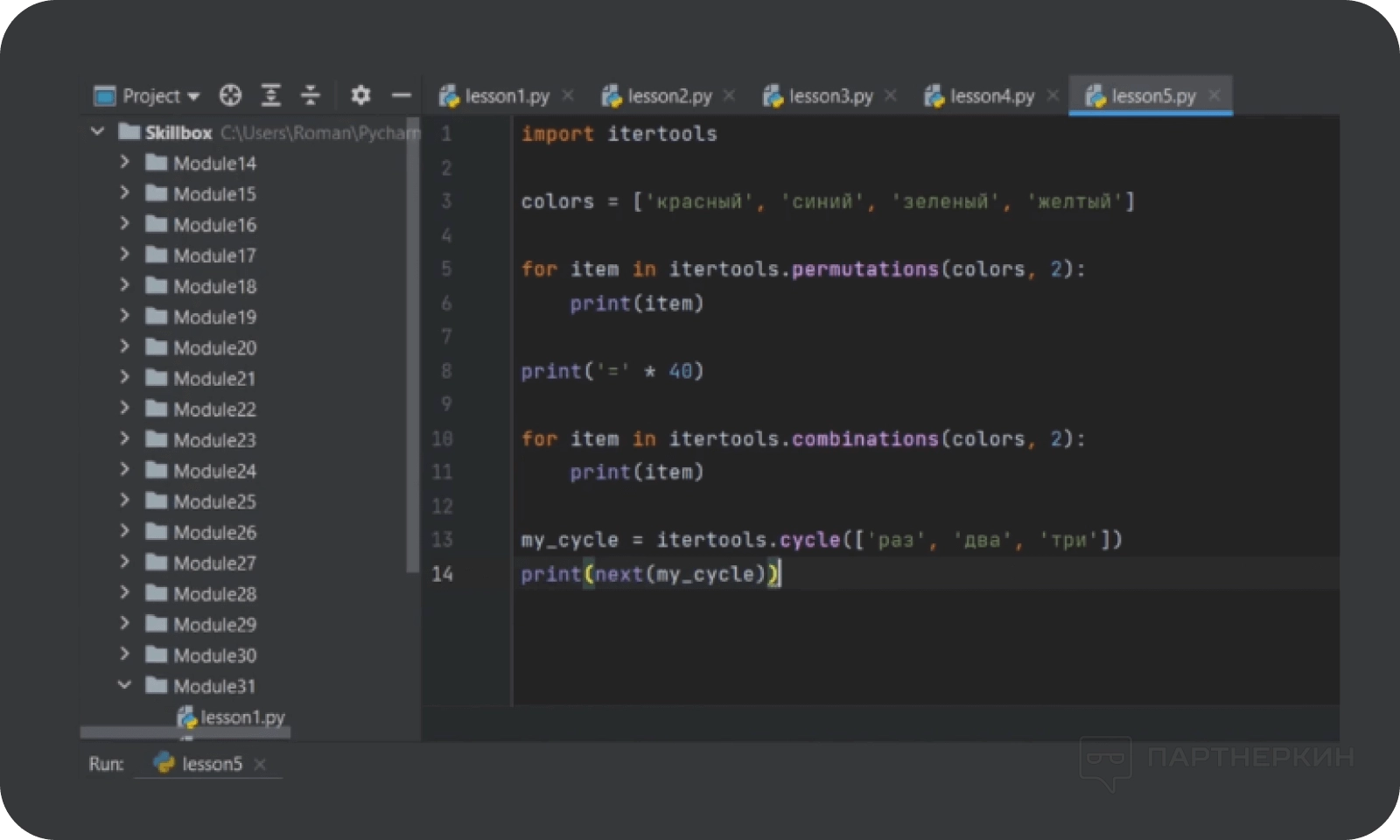Close the lesson3.py editor tab
The width and height of the screenshot is (1400, 840).
click(x=891, y=95)
